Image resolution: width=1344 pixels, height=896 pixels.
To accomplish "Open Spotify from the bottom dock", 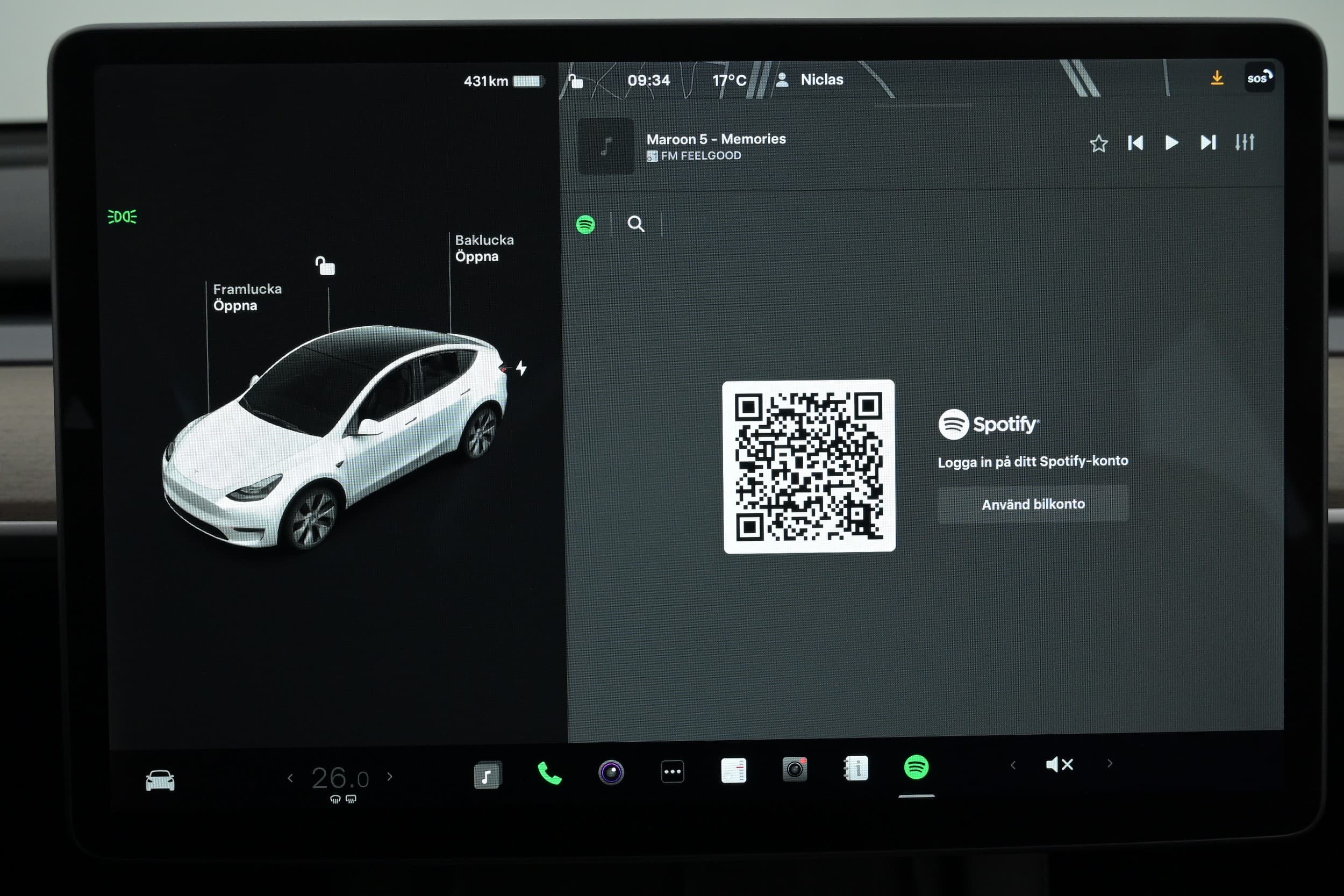I will pos(916,767).
